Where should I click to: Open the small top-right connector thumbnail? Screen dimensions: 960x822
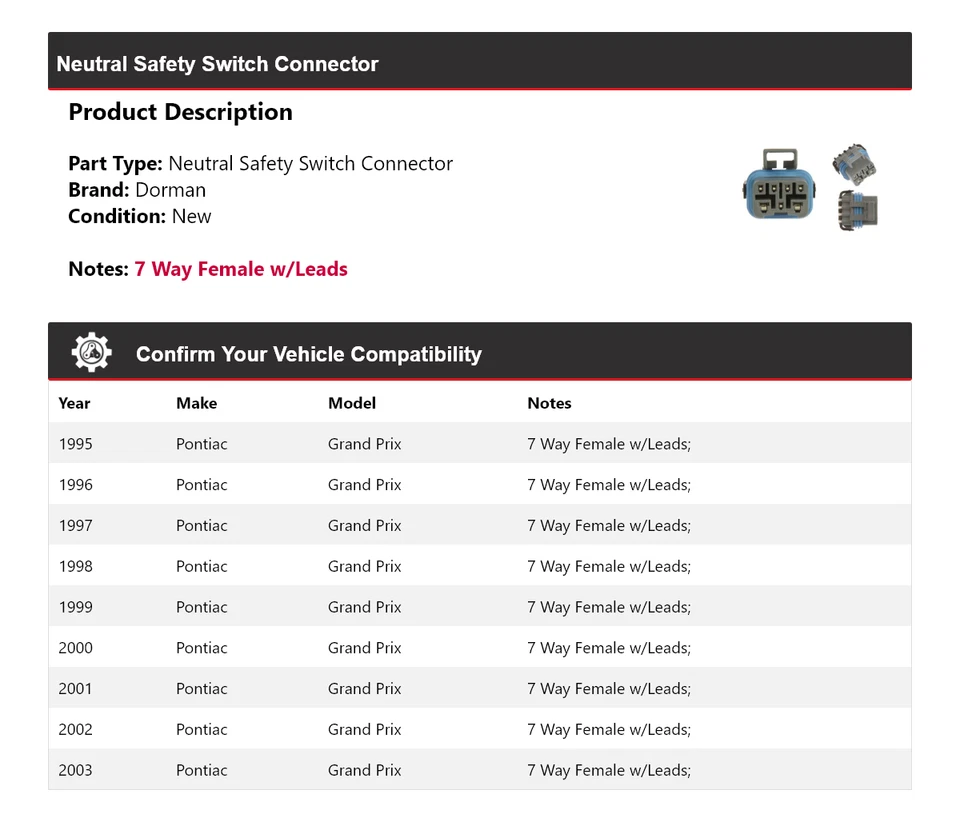tap(853, 163)
